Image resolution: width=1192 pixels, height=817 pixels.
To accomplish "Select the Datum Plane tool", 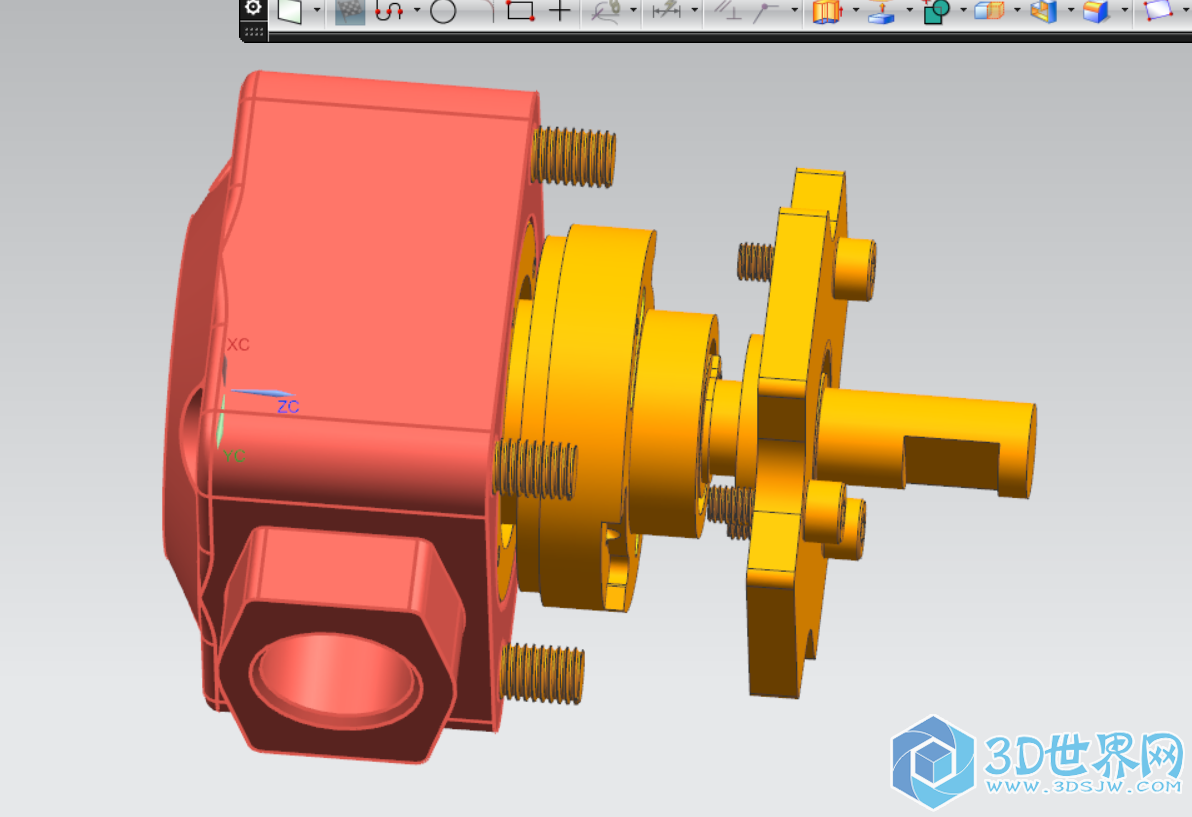I will click(x=1159, y=11).
